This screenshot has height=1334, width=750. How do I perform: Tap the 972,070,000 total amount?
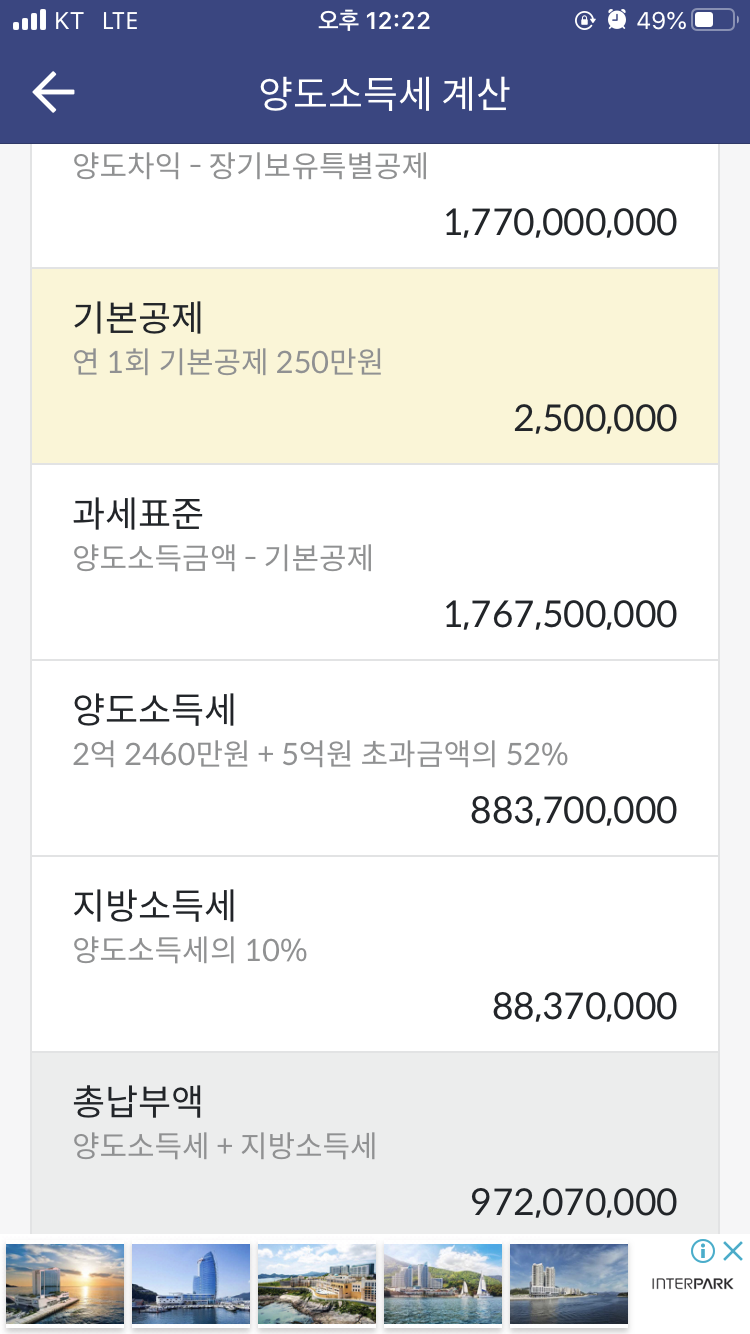tap(573, 1201)
